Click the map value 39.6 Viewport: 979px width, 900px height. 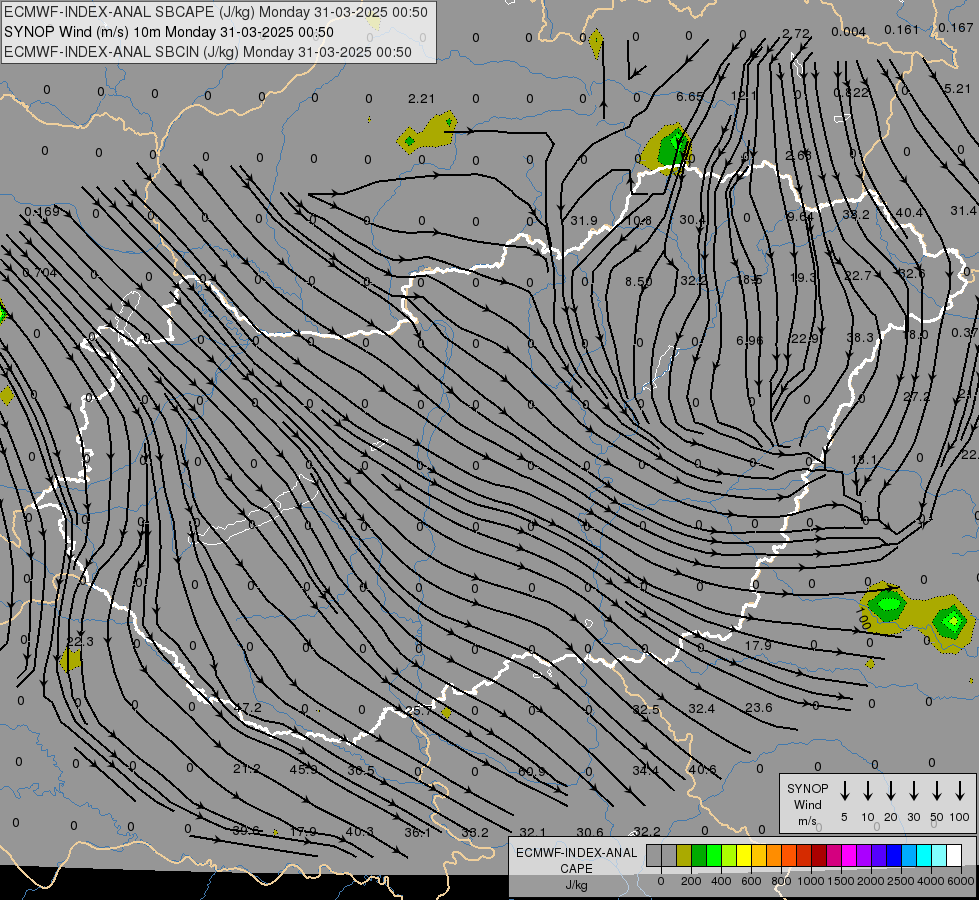tap(245, 830)
